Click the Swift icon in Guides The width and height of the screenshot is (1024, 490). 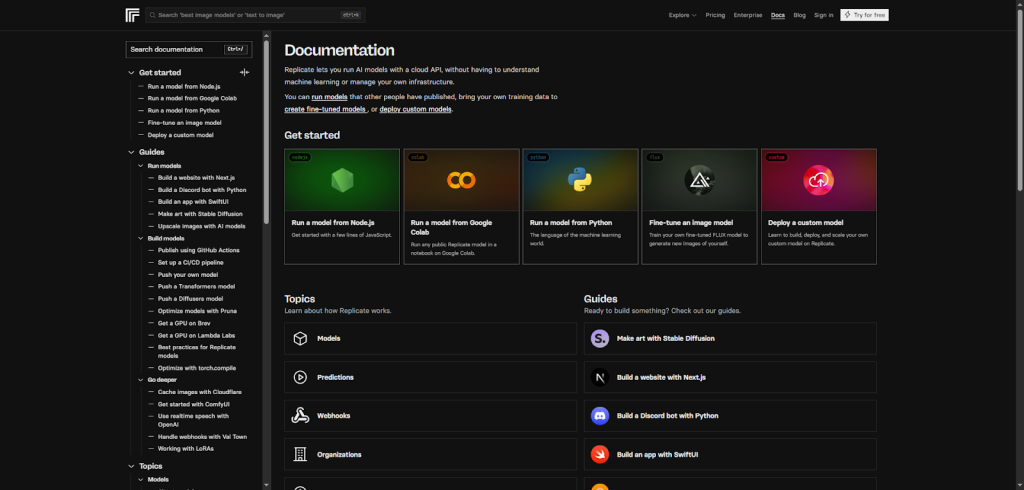tap(600, 454)
